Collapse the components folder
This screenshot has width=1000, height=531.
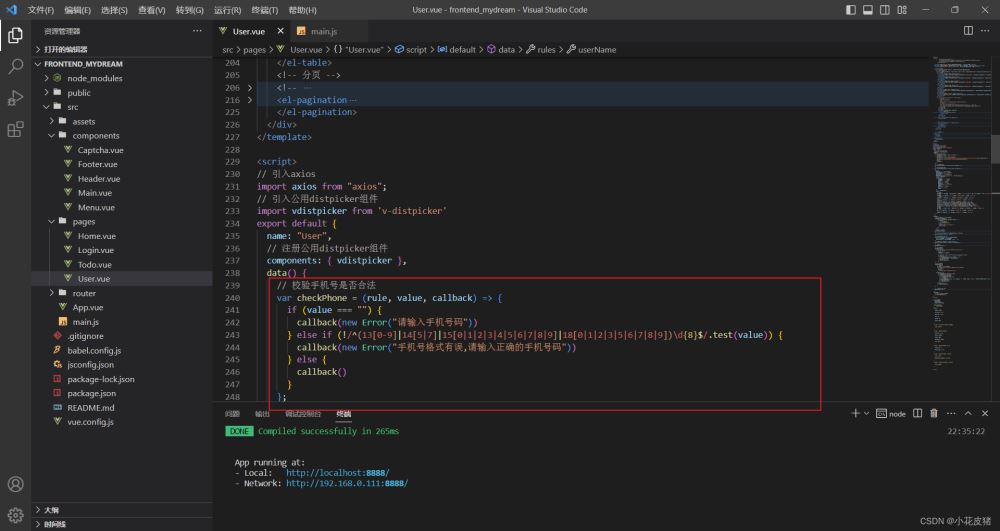(x=51, y=135)
